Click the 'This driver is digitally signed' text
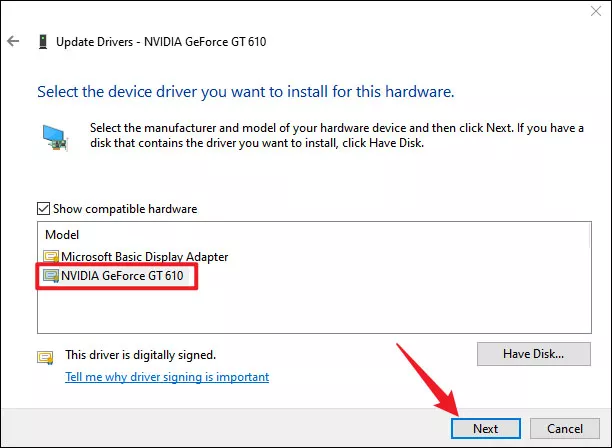This screenshot has height=448, width=612. pyautogui.click(x=141, y=355)
